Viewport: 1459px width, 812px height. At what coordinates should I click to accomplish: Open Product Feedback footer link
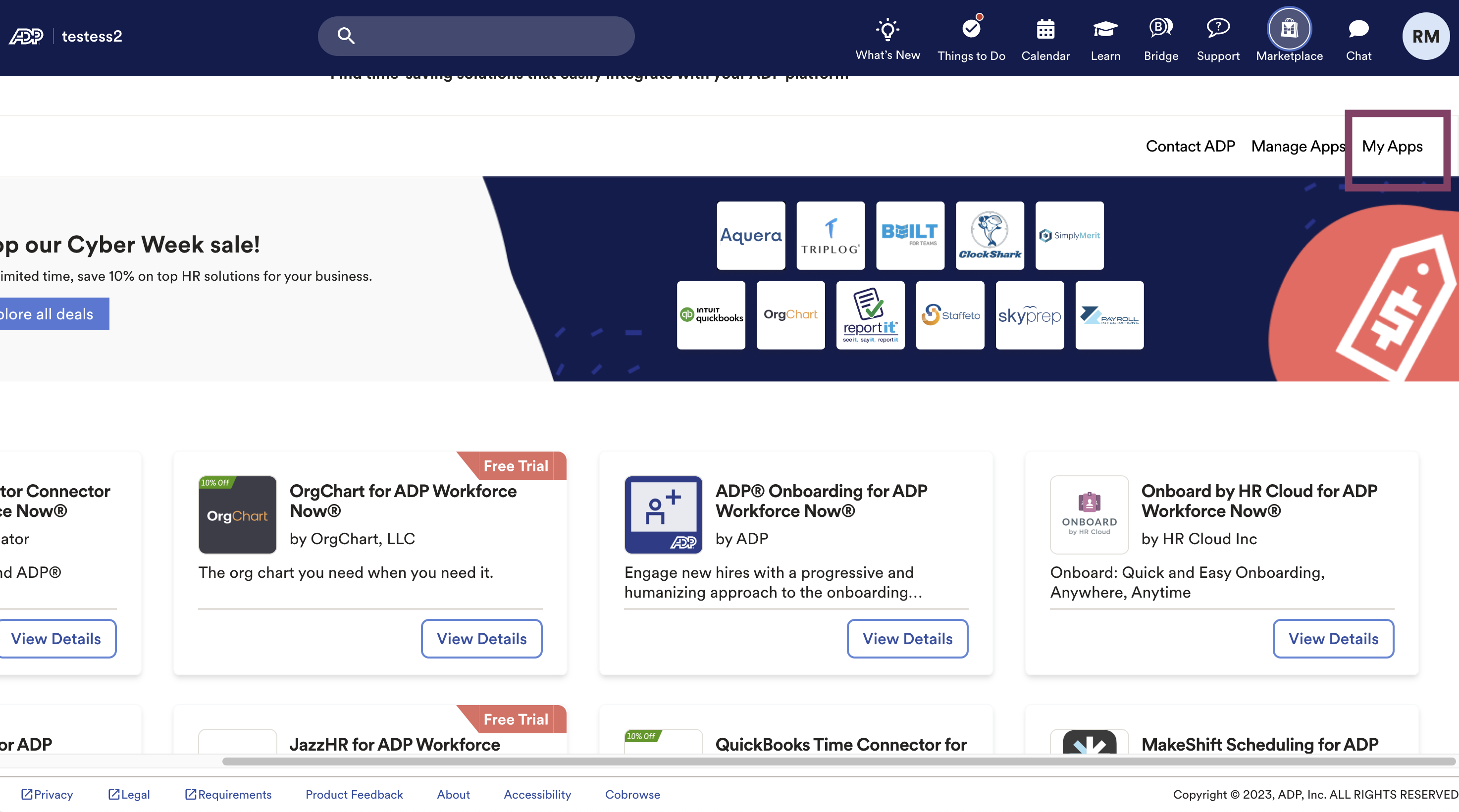tap(354, 795)
